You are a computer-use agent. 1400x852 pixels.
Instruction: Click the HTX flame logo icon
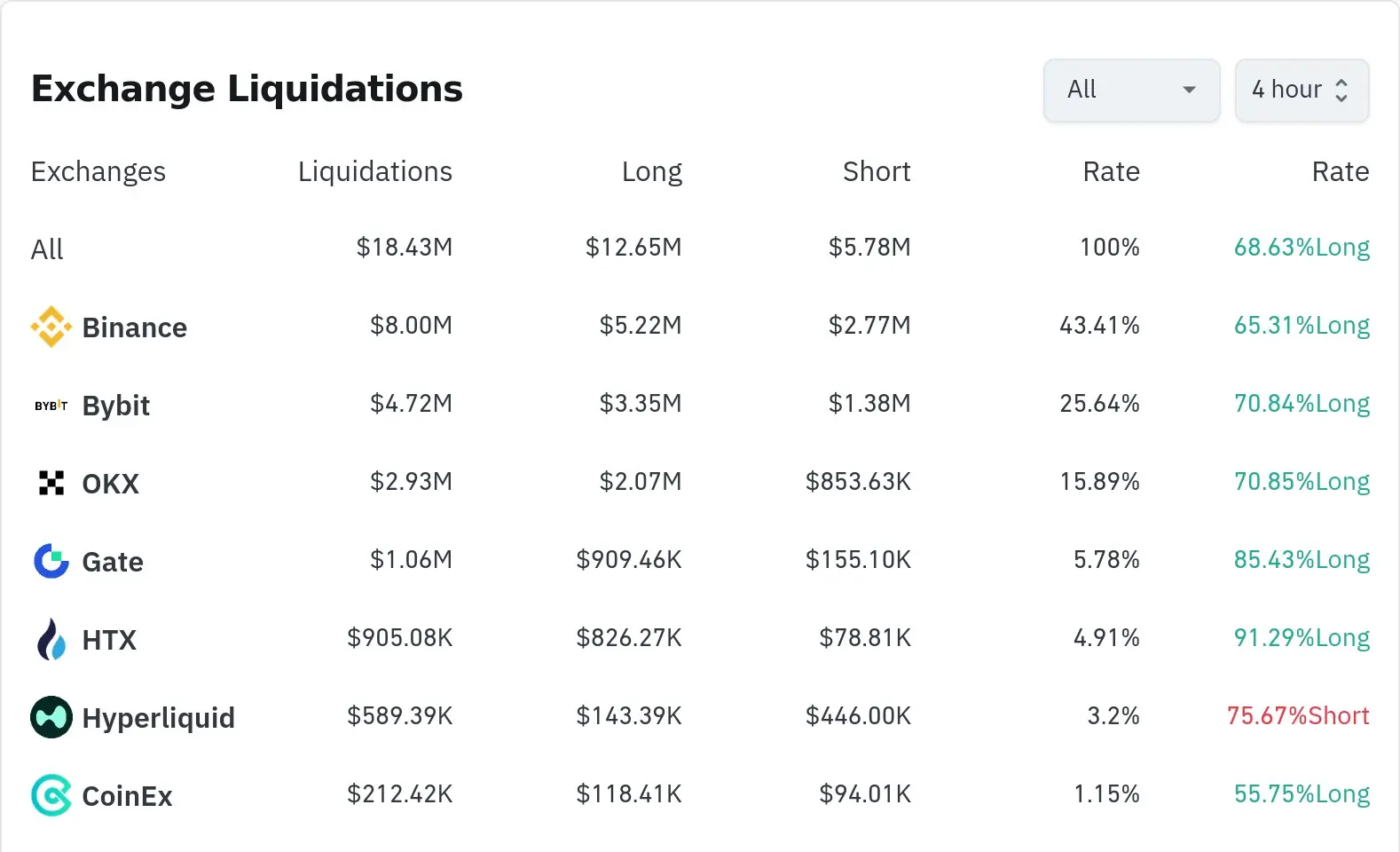51,639
